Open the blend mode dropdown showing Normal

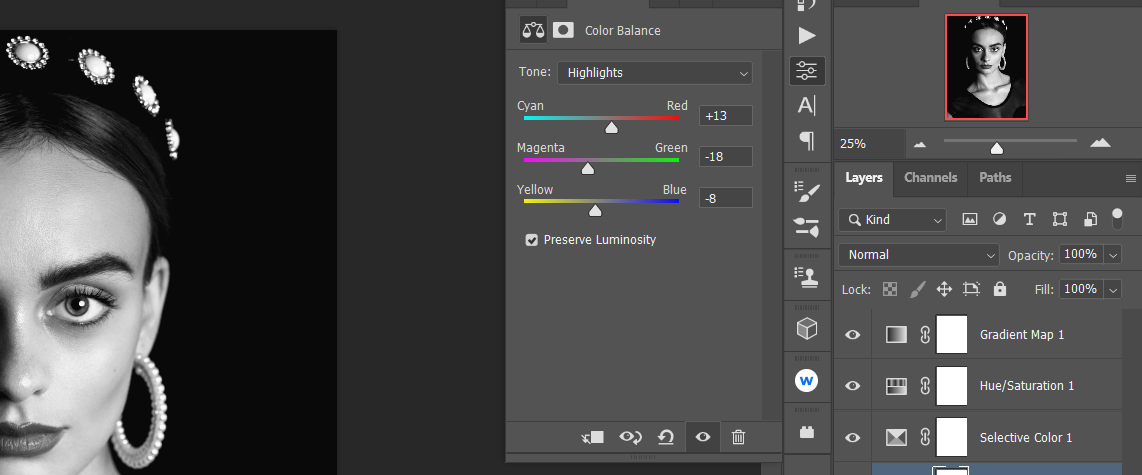918,255
